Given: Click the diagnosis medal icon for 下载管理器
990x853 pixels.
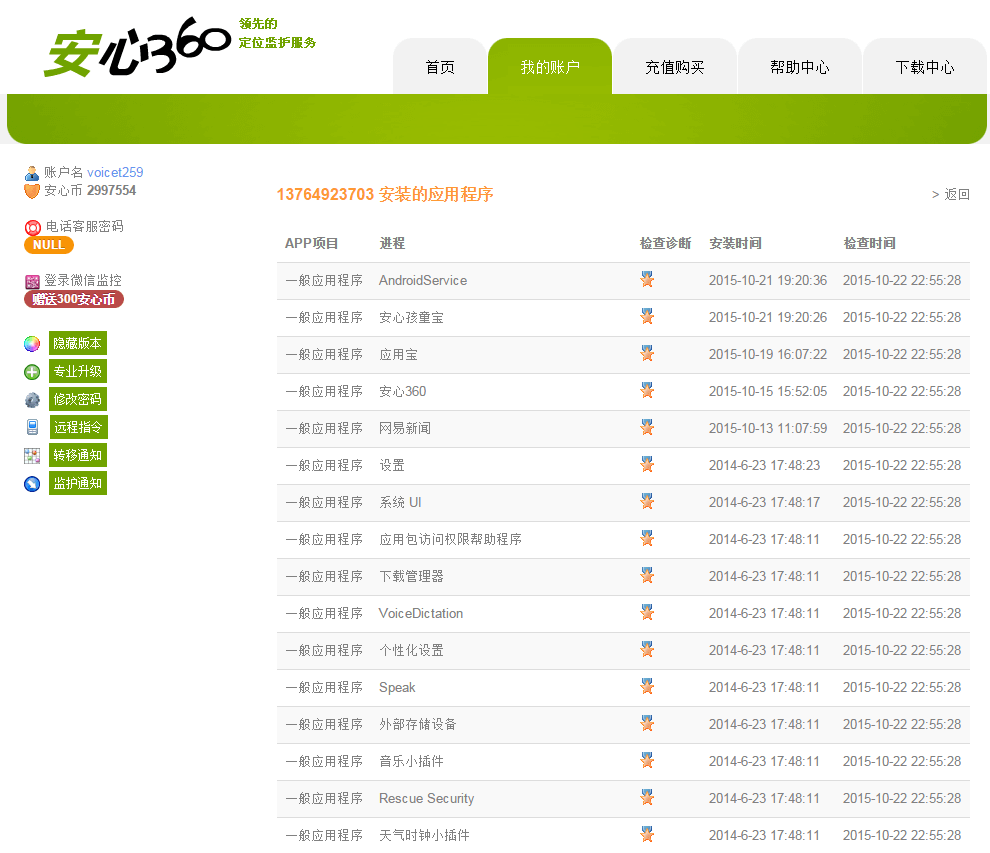Looking at the screenshot, I should pyautogui.click(x=647, y=575).
